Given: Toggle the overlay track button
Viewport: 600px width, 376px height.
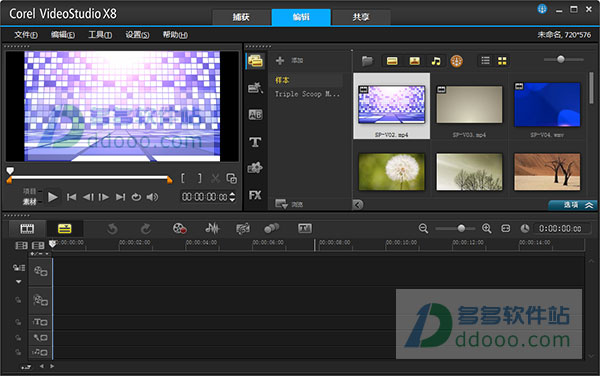Looking at the screenshot, I should click(41, 300).
